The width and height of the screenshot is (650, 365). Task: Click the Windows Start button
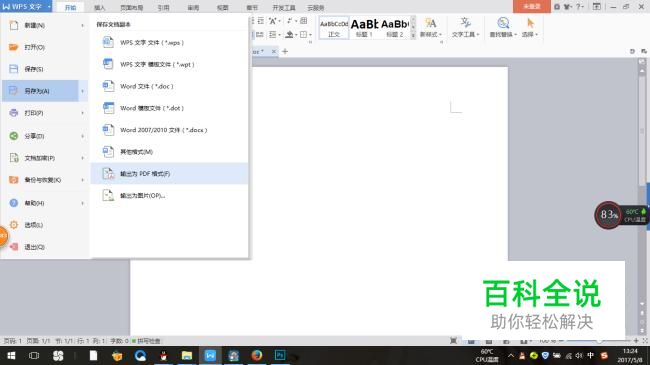(11, 355)
